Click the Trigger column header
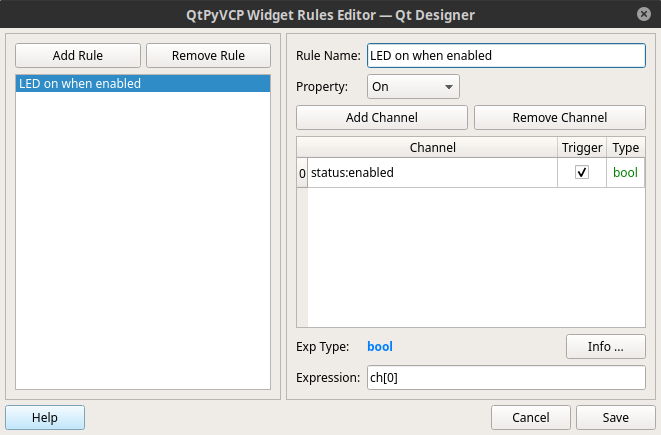The image size is (661, 435). tap(582, 148)
